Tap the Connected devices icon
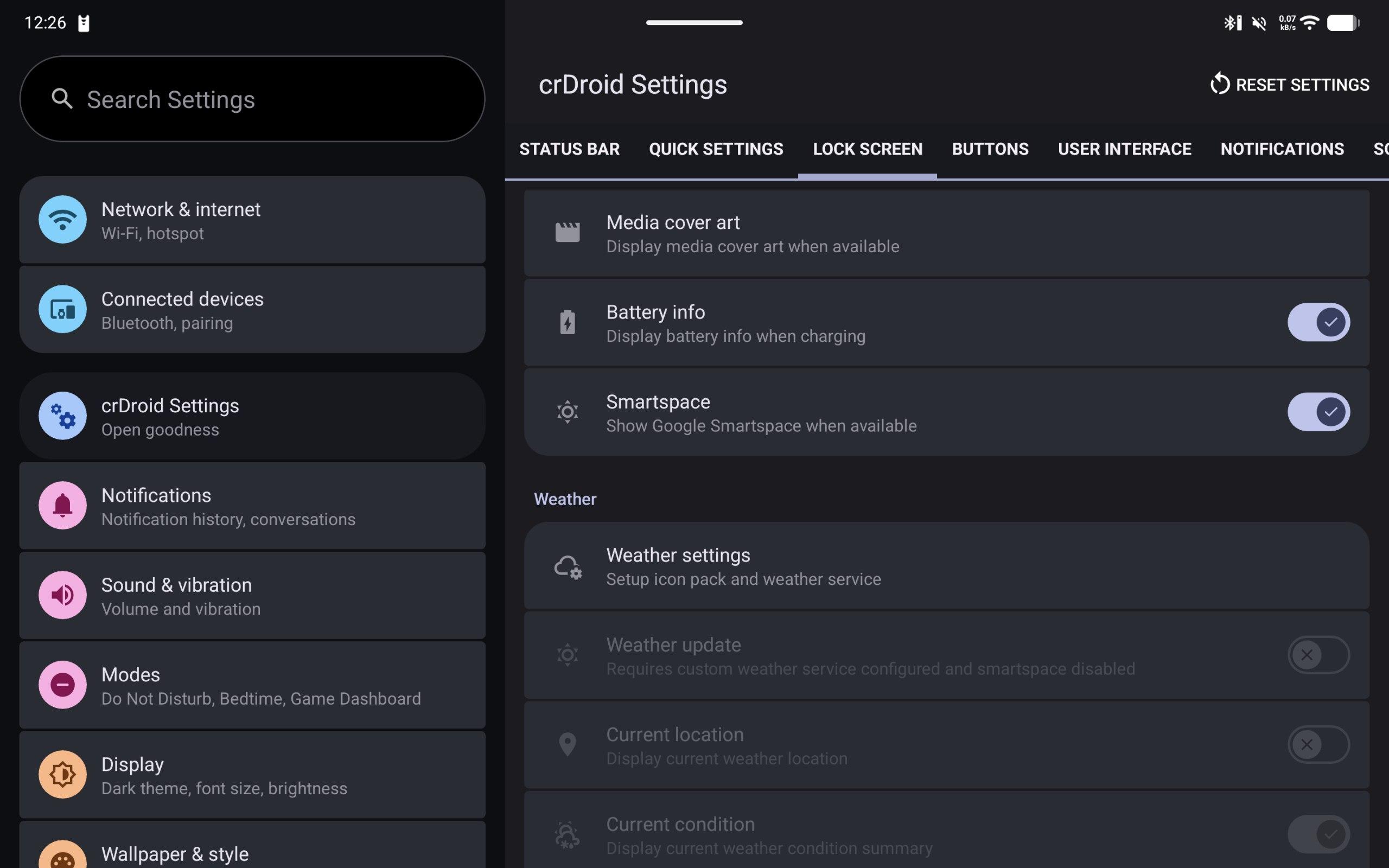1389x868 pixels. [x=62, y=309]
